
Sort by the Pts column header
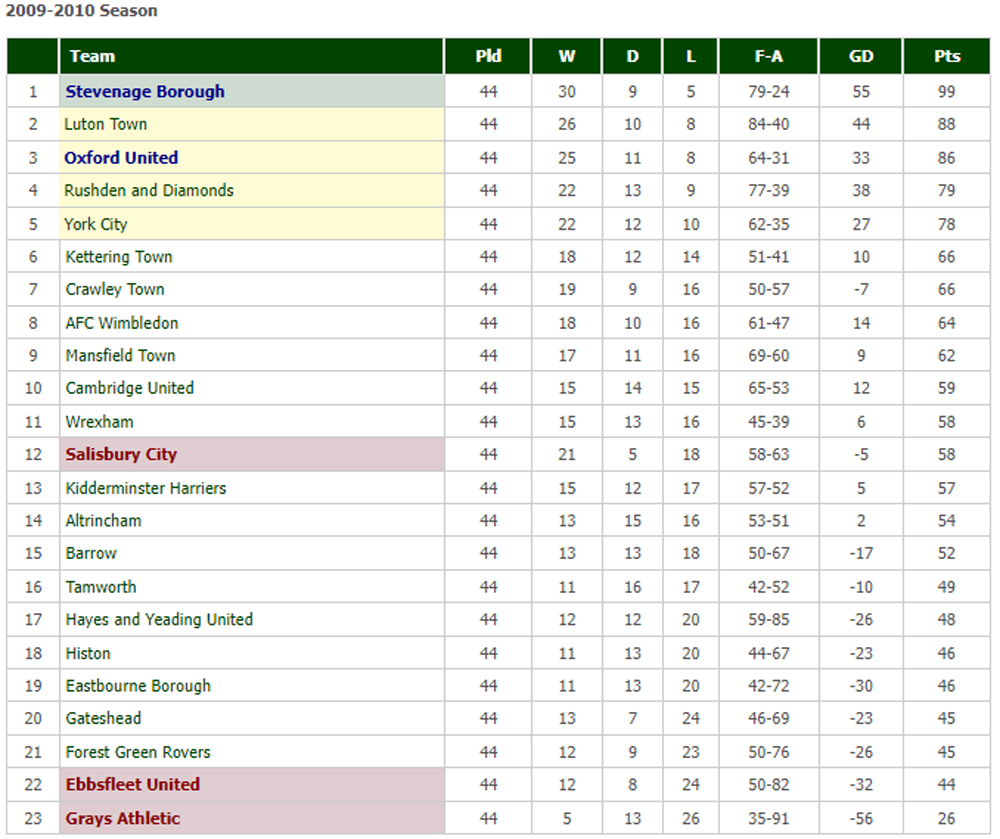[946, 56]
